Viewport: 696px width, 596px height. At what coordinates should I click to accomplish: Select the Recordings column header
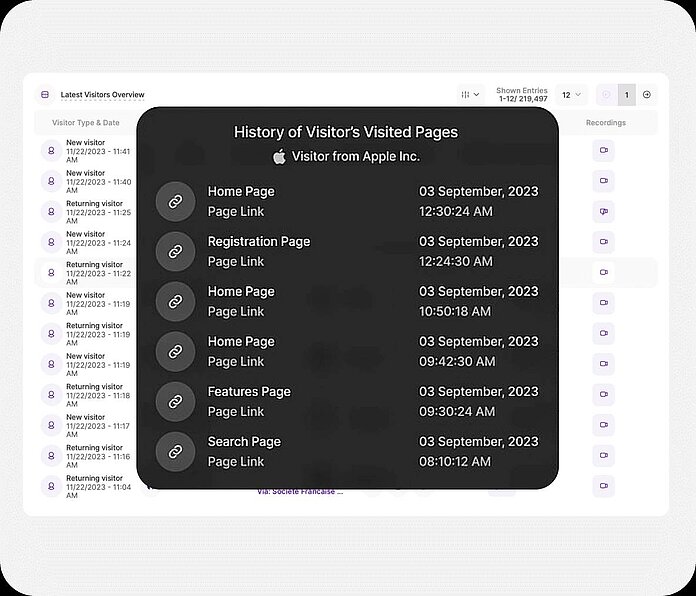pos(605,123)
